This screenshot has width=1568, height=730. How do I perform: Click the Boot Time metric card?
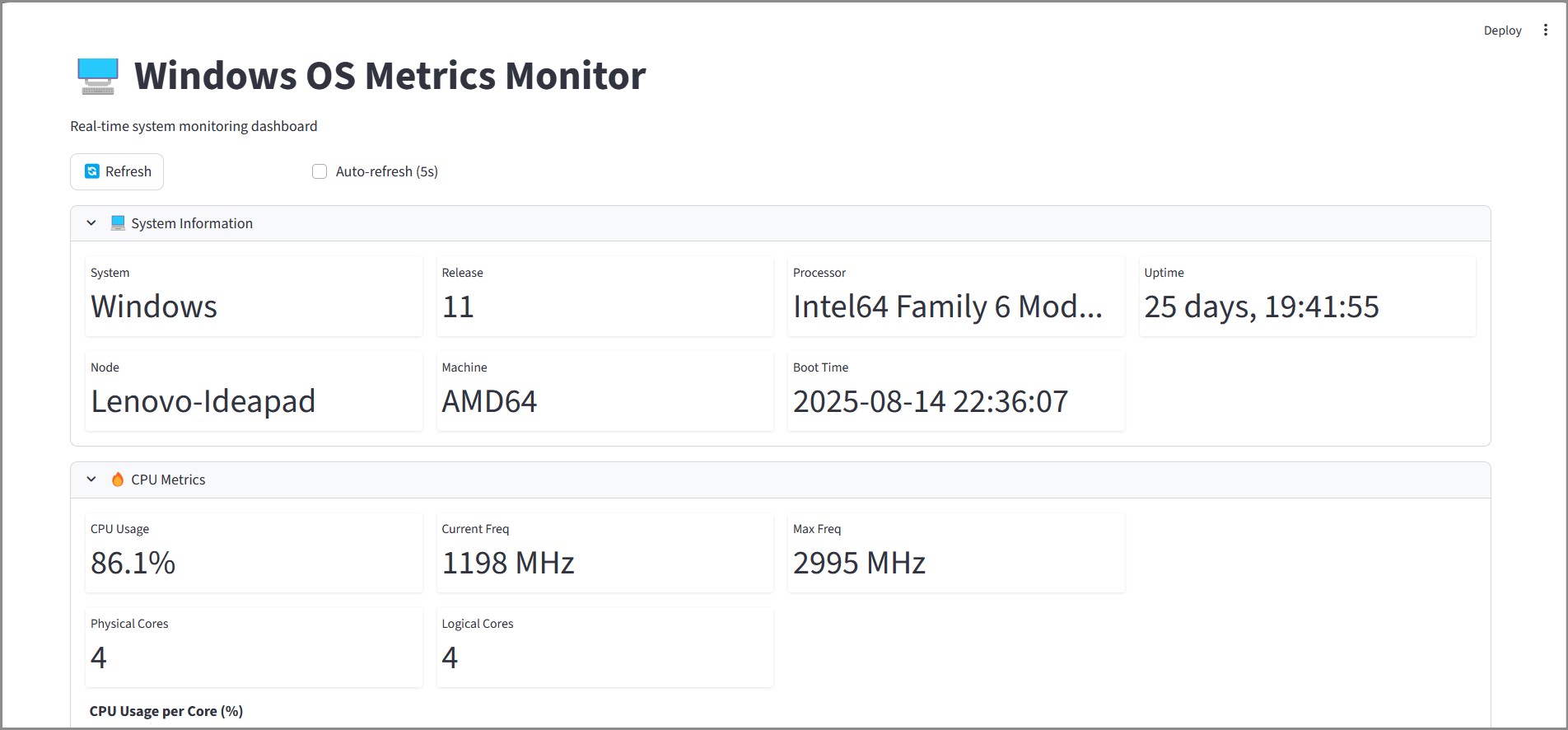[955, 391]
